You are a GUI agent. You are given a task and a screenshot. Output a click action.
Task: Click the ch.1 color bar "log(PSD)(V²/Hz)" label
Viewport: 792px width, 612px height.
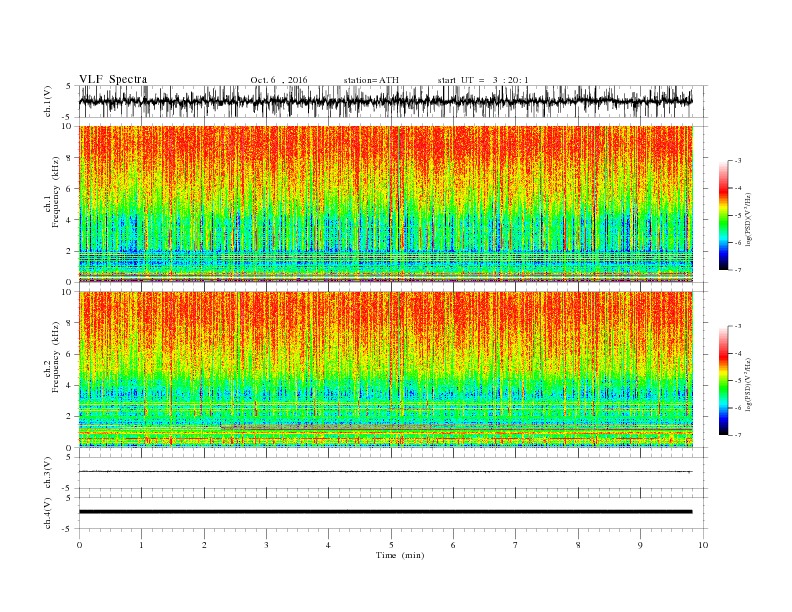tap(748, 218)
